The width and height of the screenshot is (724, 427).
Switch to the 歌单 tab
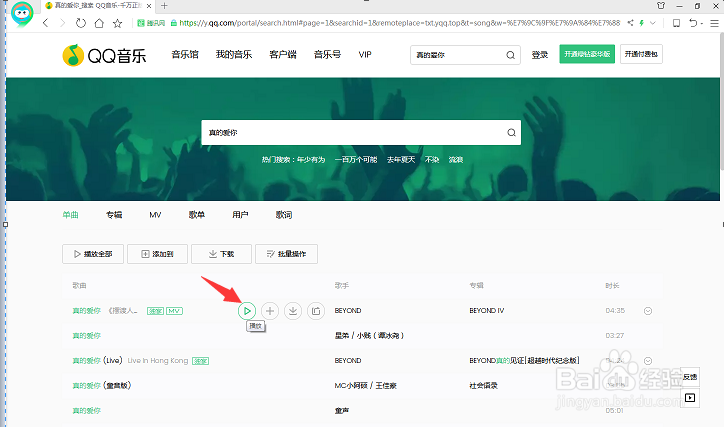click(x=197, y=215)
